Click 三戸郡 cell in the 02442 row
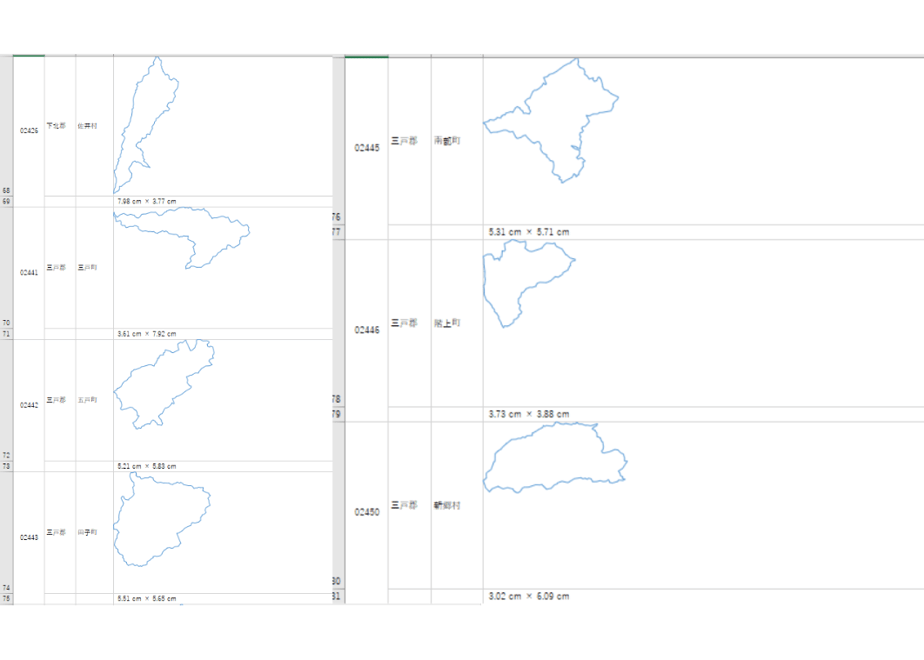924x660 pixels. tap(60, 400)
